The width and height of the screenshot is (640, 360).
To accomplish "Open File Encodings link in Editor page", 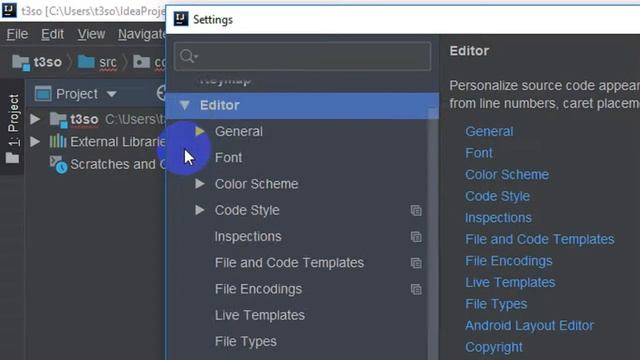I will pos(509,261).
